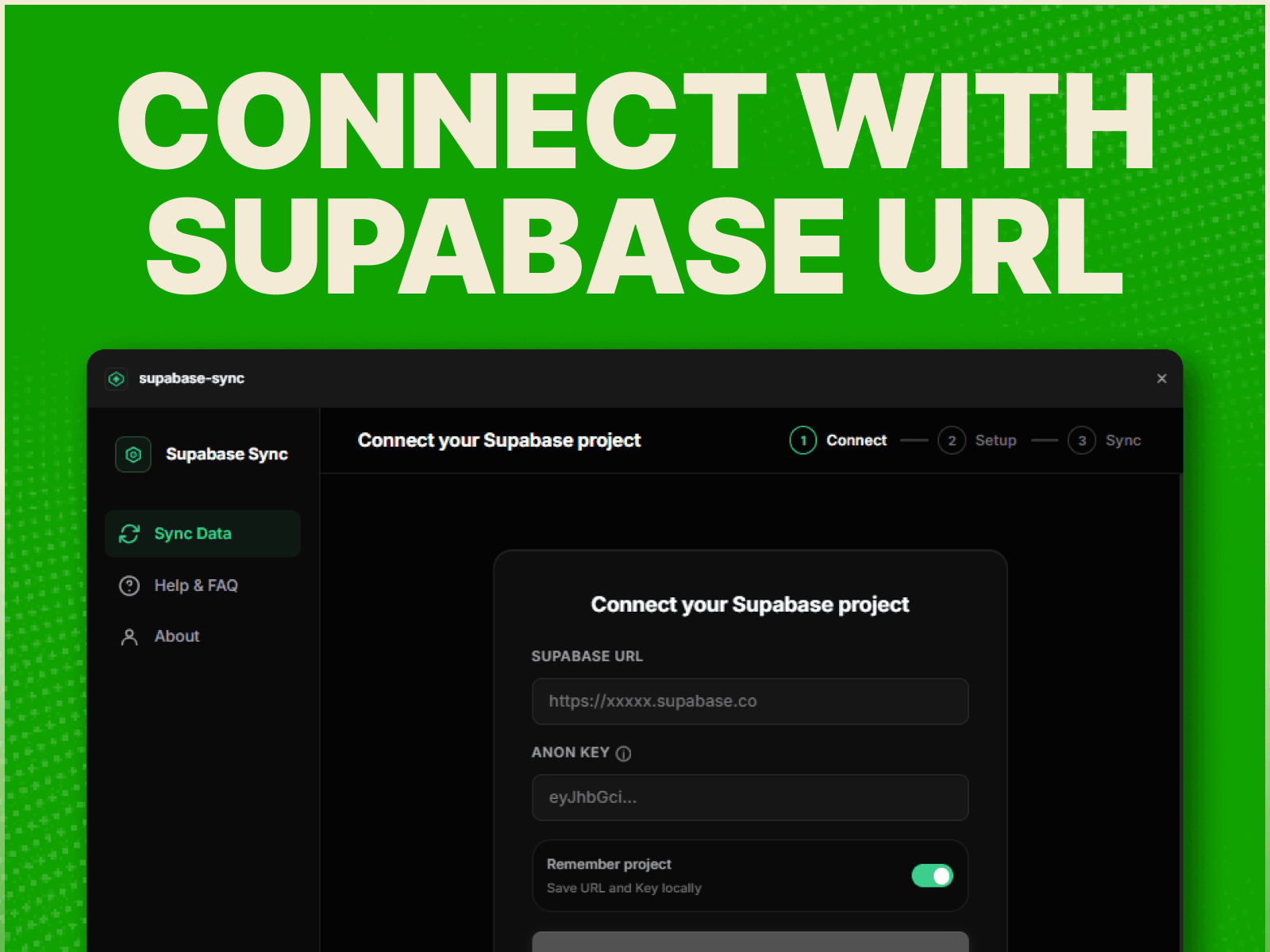Click the Help & FAQ question mark icon
This screenshot has height=952, width=1270.
(129, 585)
